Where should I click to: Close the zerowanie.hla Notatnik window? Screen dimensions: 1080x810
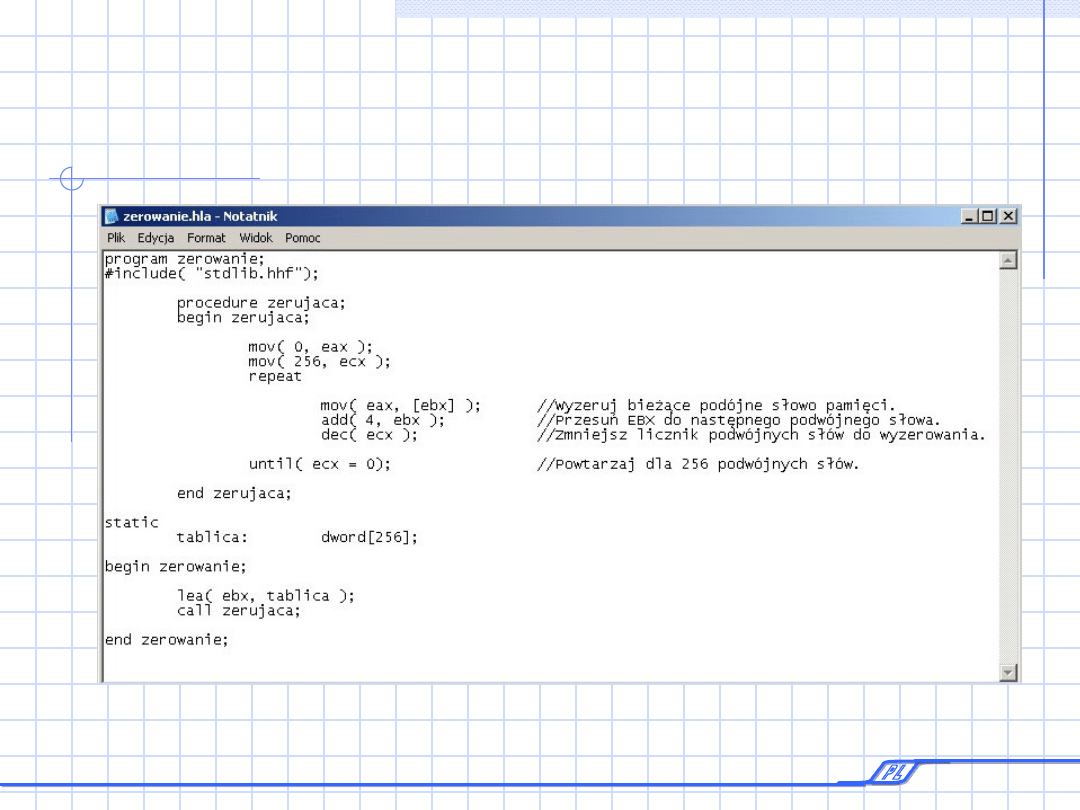tap(1008, 216)
